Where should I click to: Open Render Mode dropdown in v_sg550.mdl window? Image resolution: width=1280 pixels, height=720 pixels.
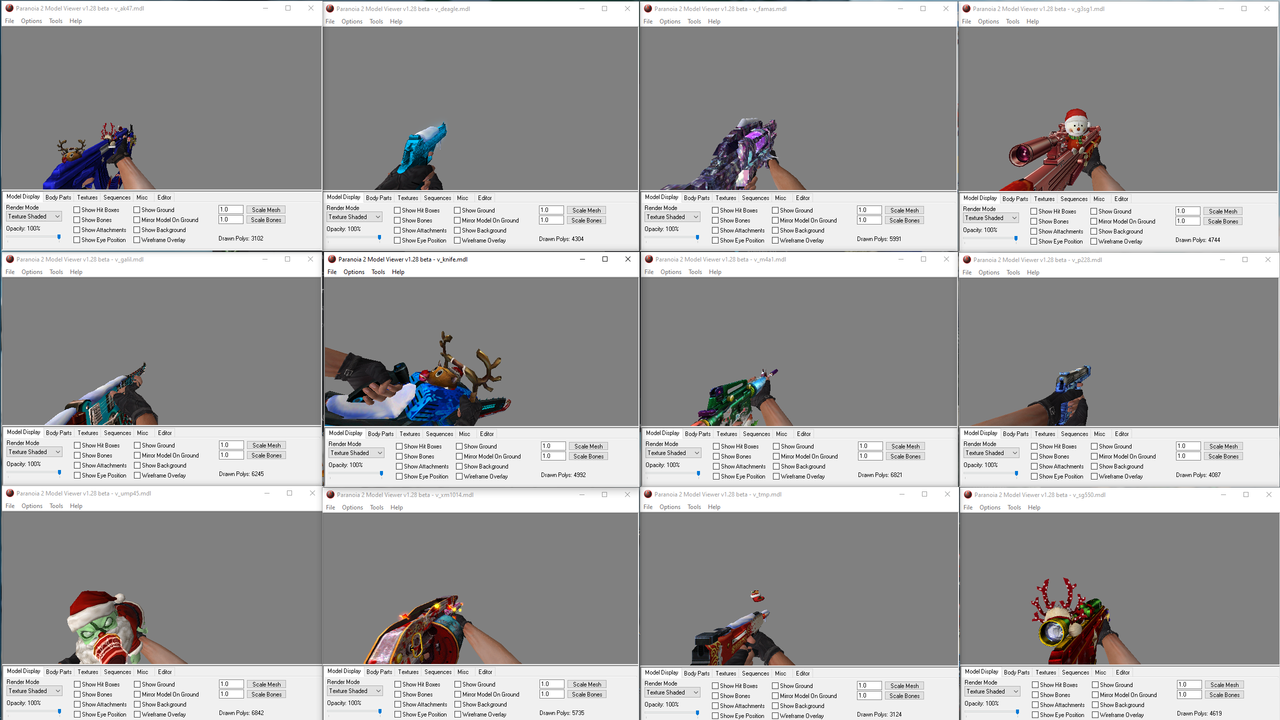click(x=991, y=691)
